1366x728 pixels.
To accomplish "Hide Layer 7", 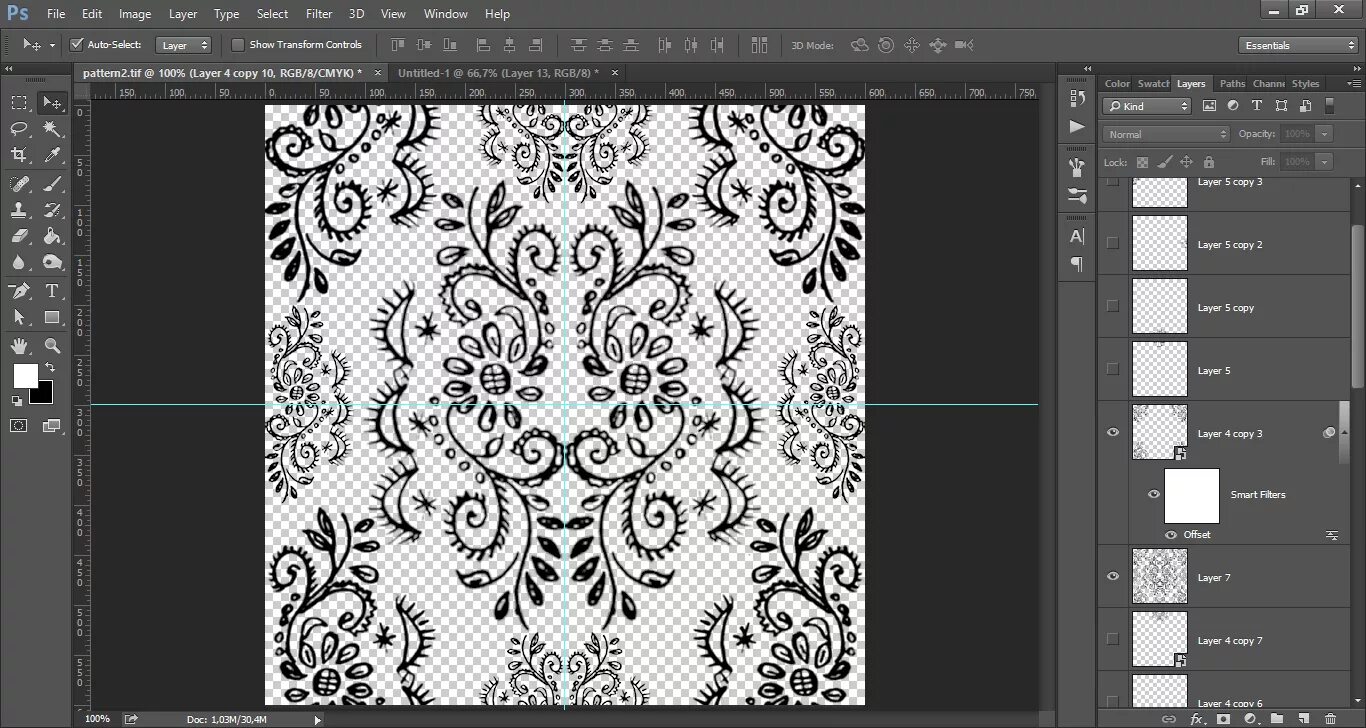I will point(1113,576).
